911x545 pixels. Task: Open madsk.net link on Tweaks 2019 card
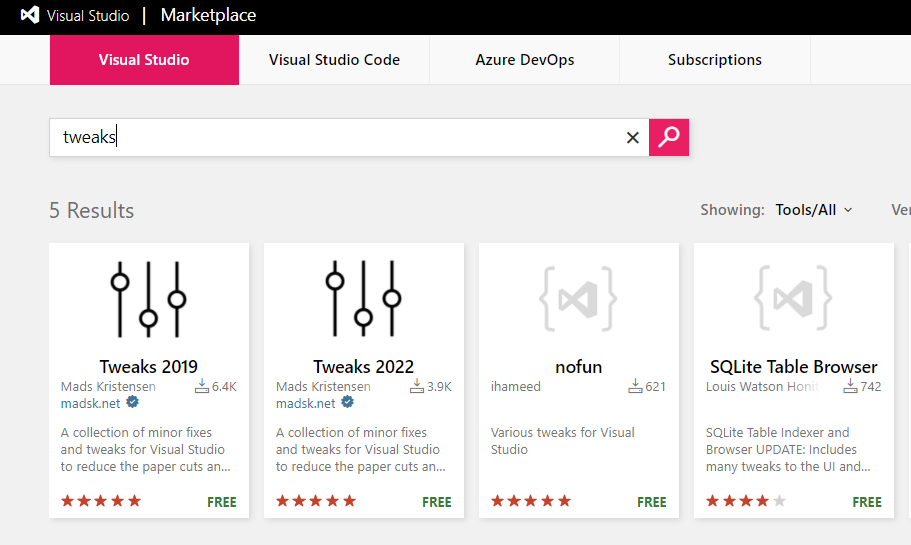click(x=90, y=403)
